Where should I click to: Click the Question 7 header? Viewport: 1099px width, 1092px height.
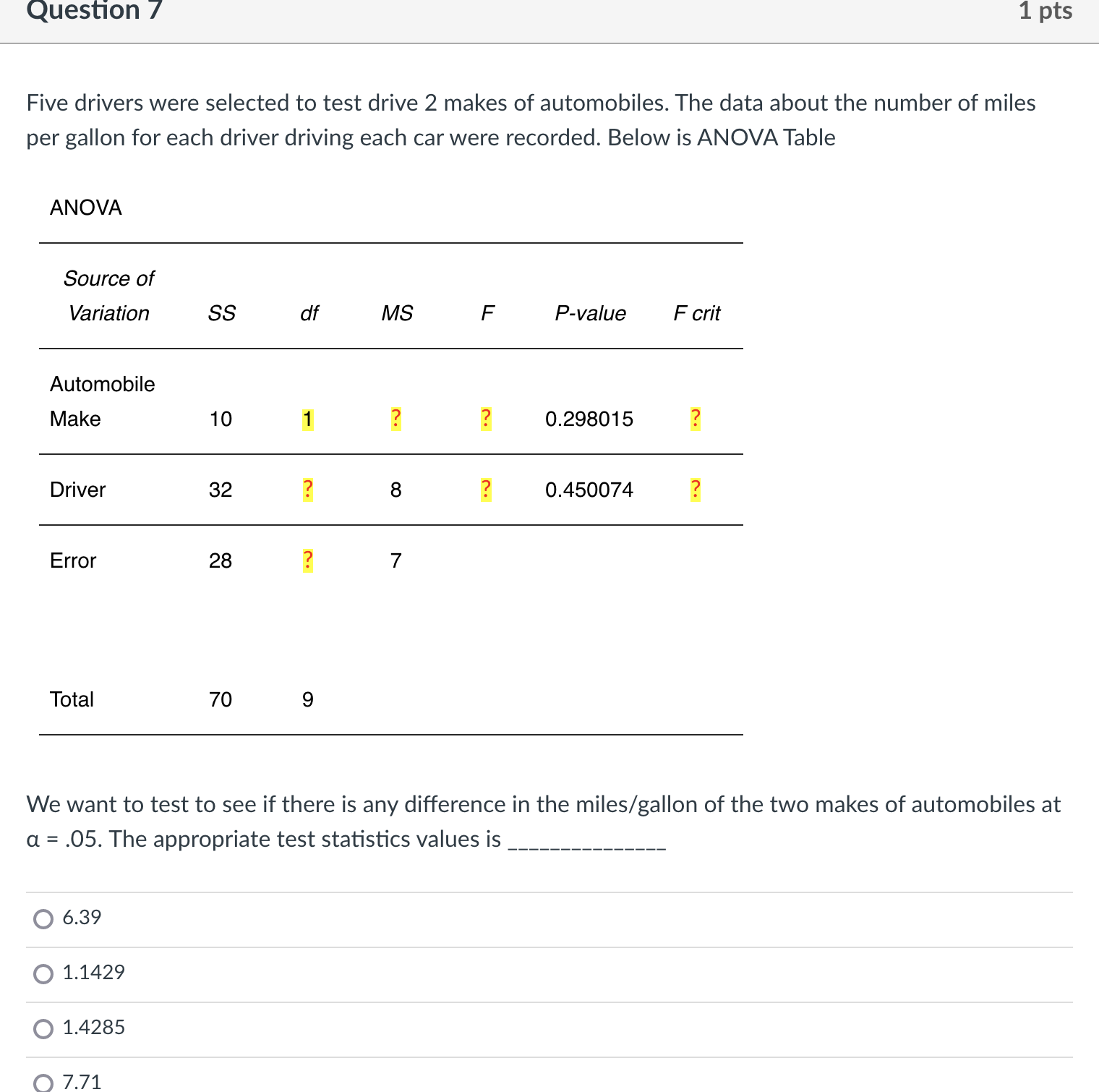[x=93, y=12]
